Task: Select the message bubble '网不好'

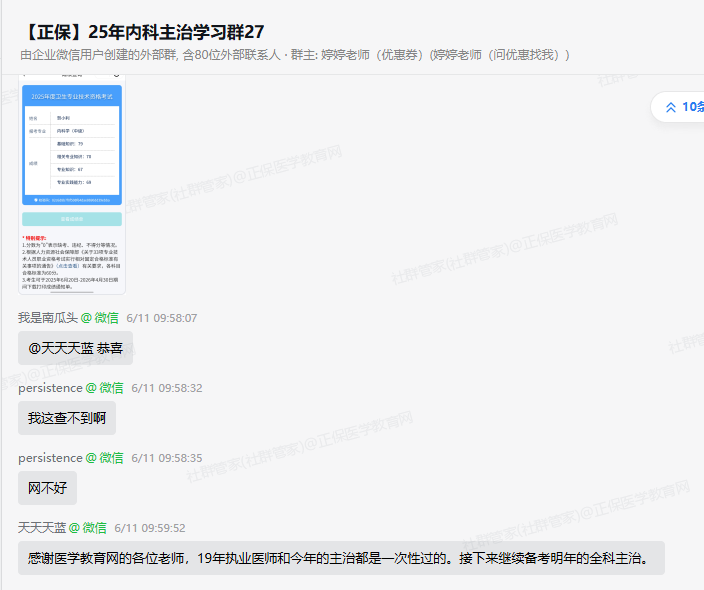Action: [47, 488]
